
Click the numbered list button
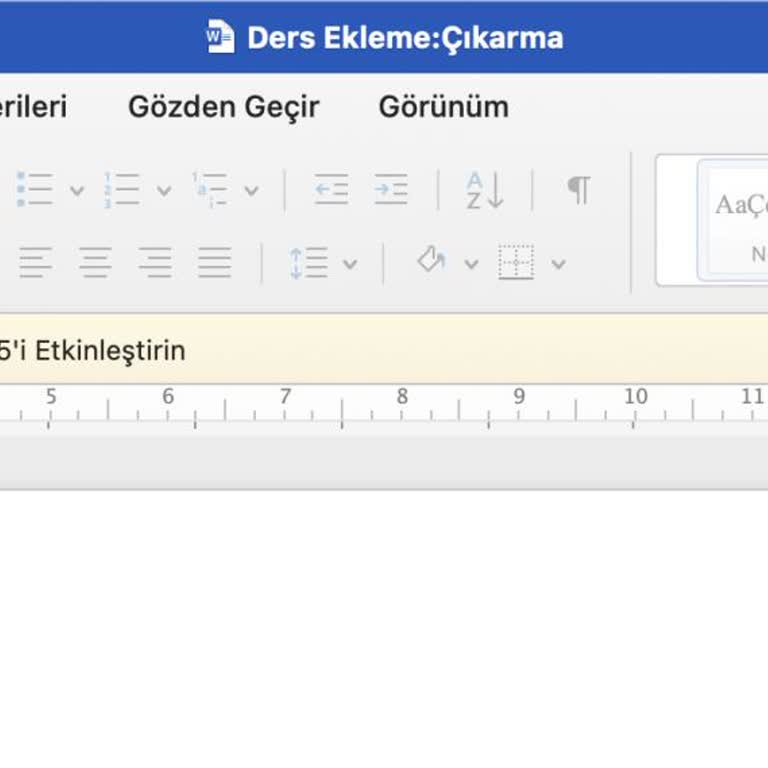pyautogui.click(x=122, y=190)
